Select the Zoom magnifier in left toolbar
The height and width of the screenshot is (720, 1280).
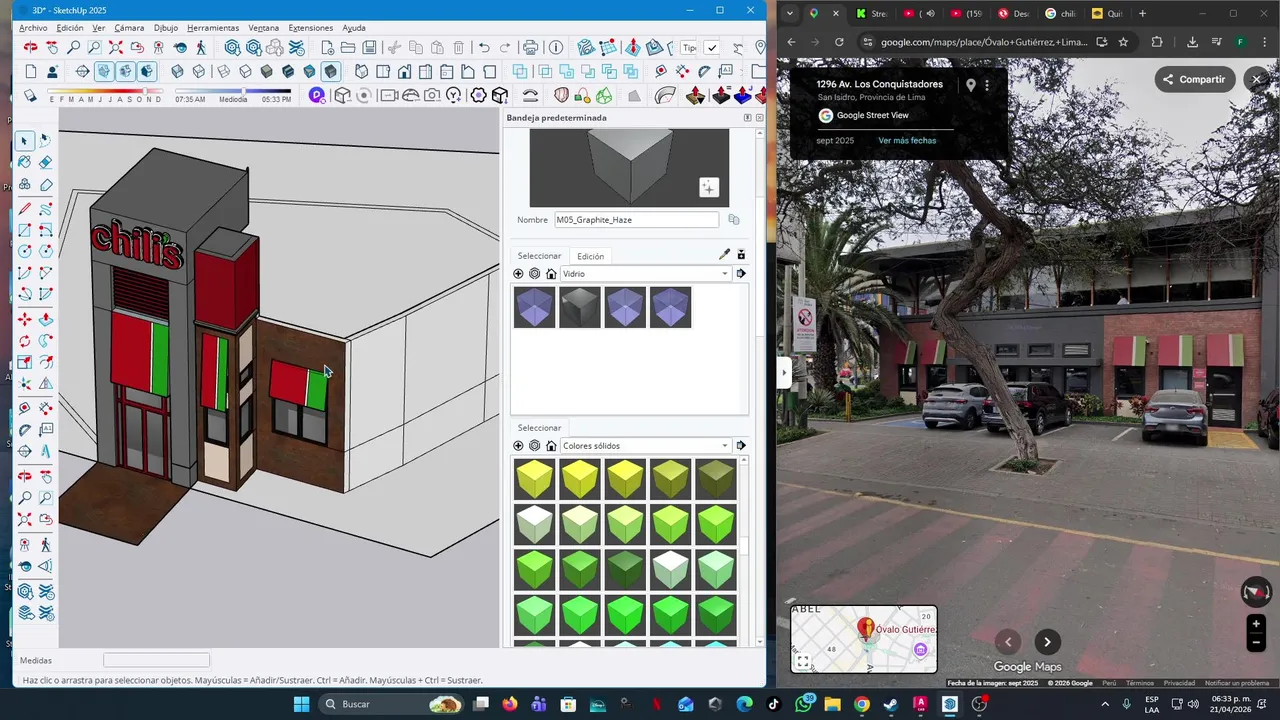click(25, 498)
